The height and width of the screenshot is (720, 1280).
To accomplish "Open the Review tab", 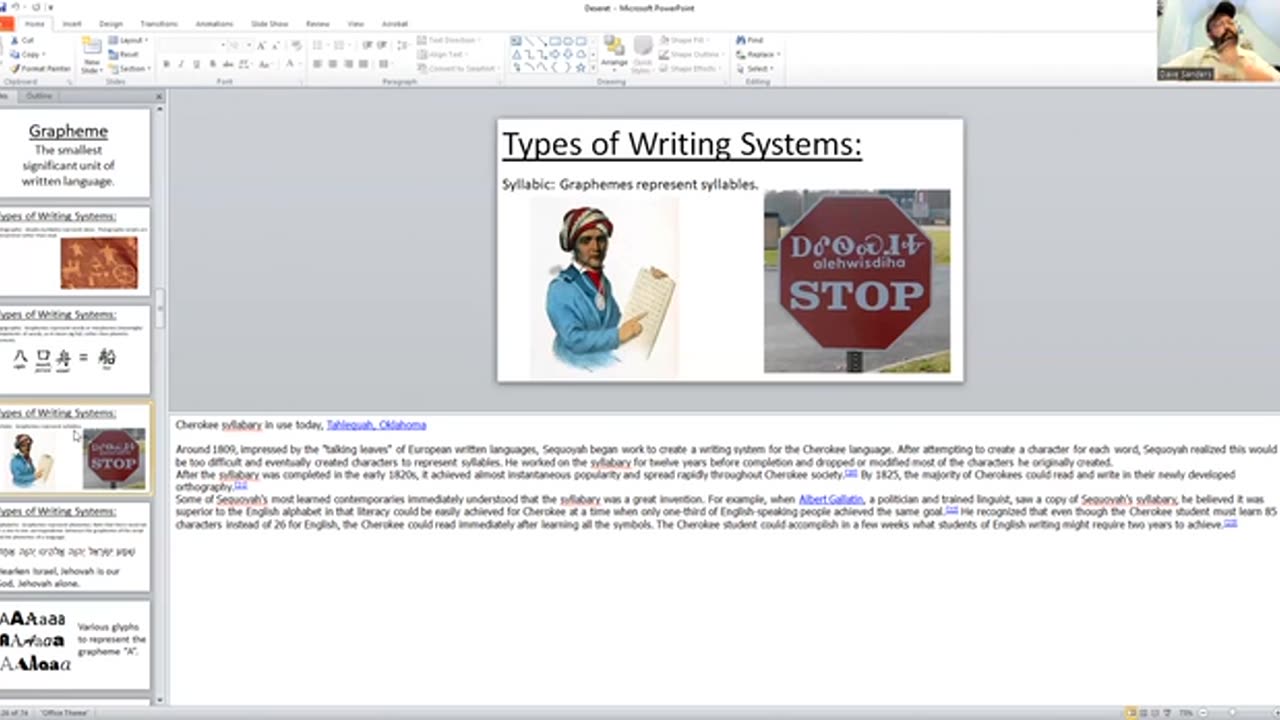I will pos(318,23).
